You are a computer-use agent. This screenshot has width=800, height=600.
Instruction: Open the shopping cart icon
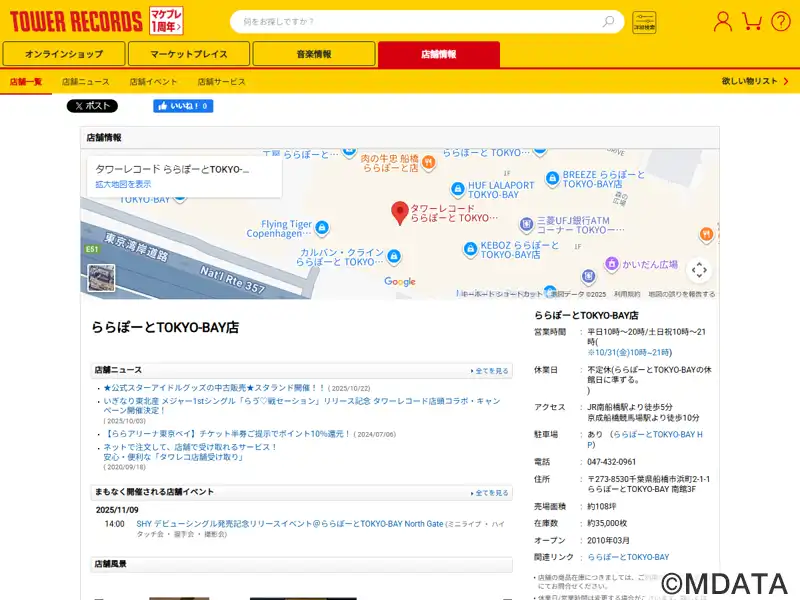[x=752, y=21]
